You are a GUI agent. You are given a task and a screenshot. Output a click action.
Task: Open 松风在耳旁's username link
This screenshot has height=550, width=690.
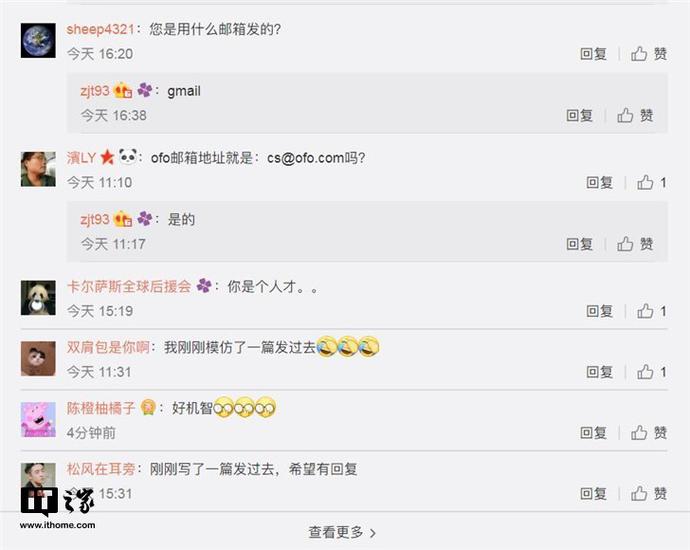101,469
